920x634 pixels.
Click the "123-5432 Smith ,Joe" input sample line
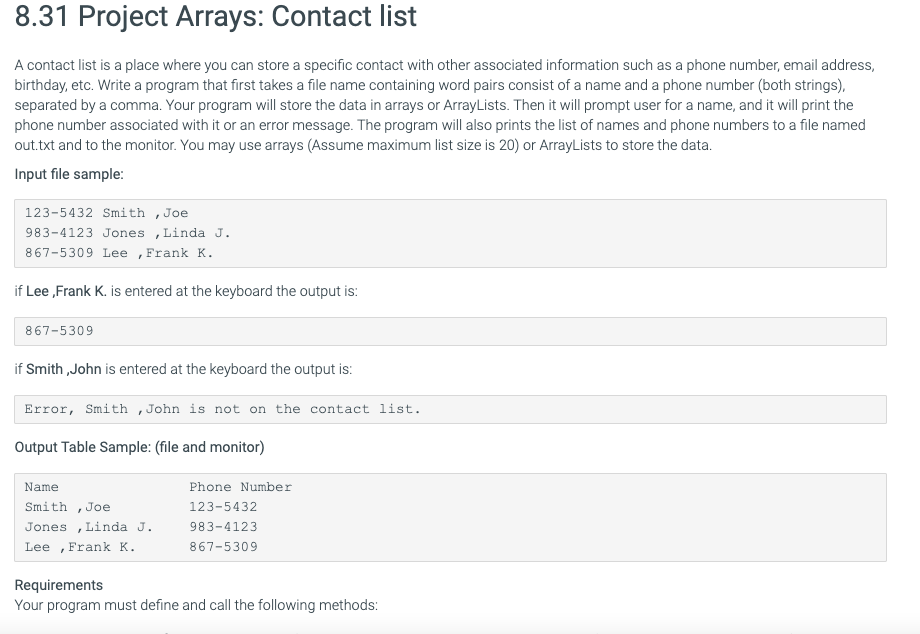pyautogui.click(x=106, y=213)
